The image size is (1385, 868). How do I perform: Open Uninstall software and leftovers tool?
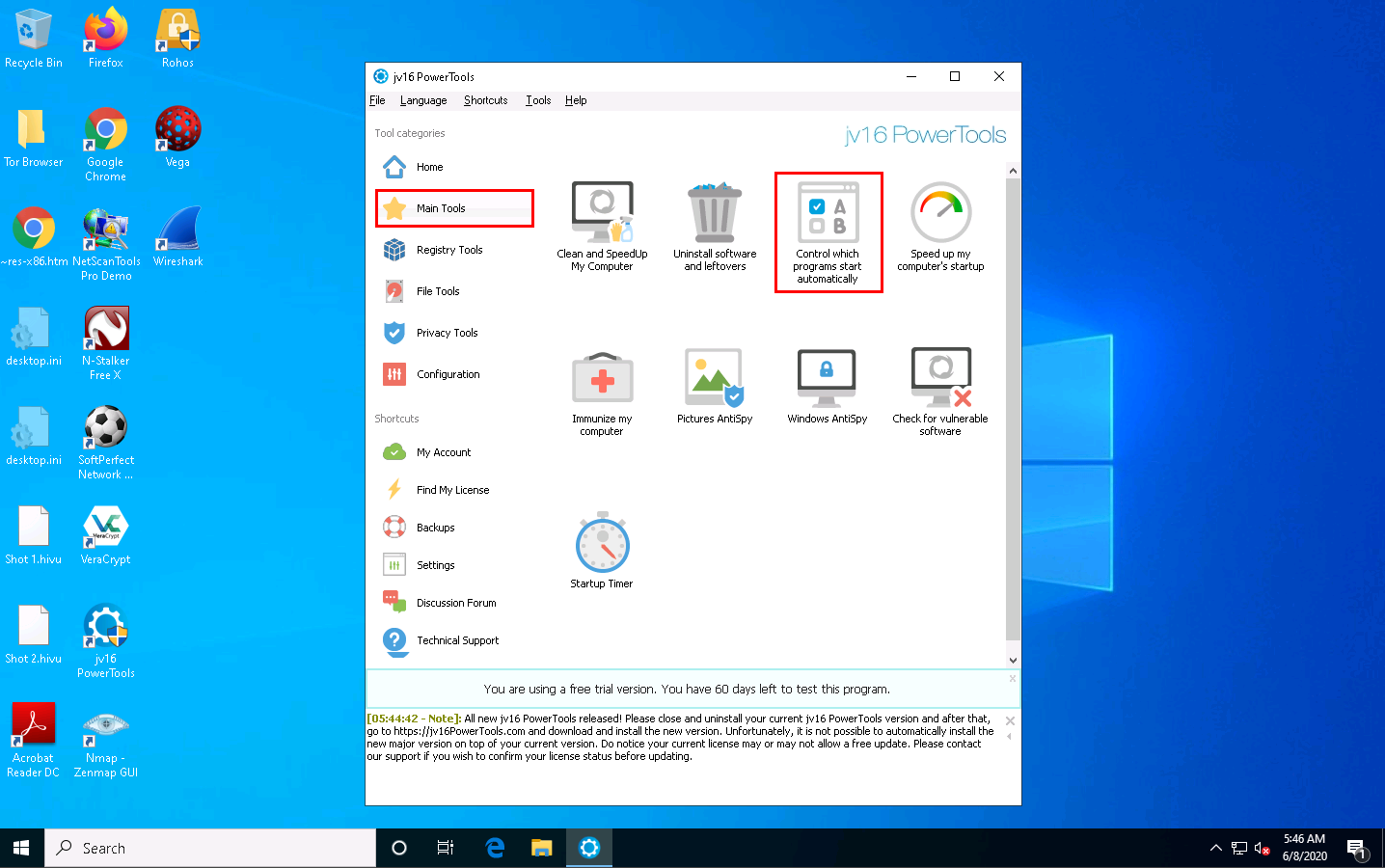pos(715,227)
